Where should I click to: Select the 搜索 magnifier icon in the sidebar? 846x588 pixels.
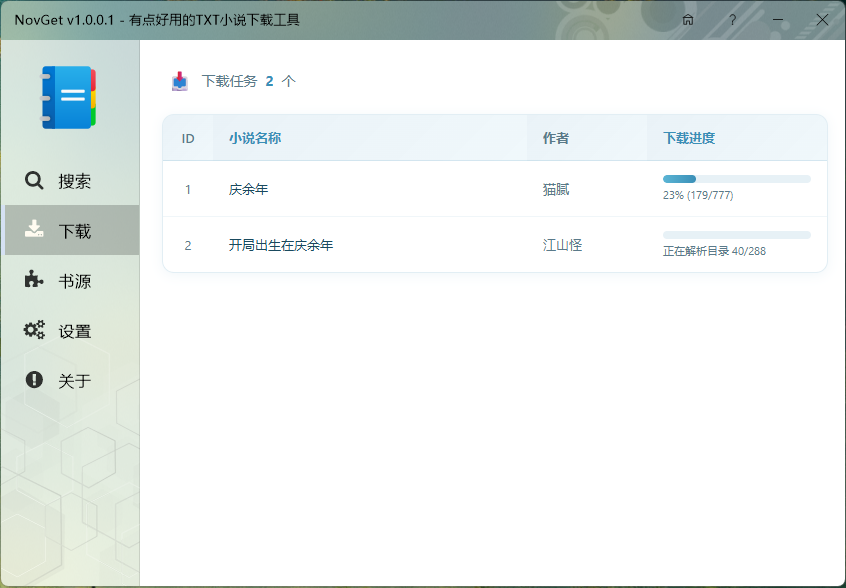[x=34, y=181]
